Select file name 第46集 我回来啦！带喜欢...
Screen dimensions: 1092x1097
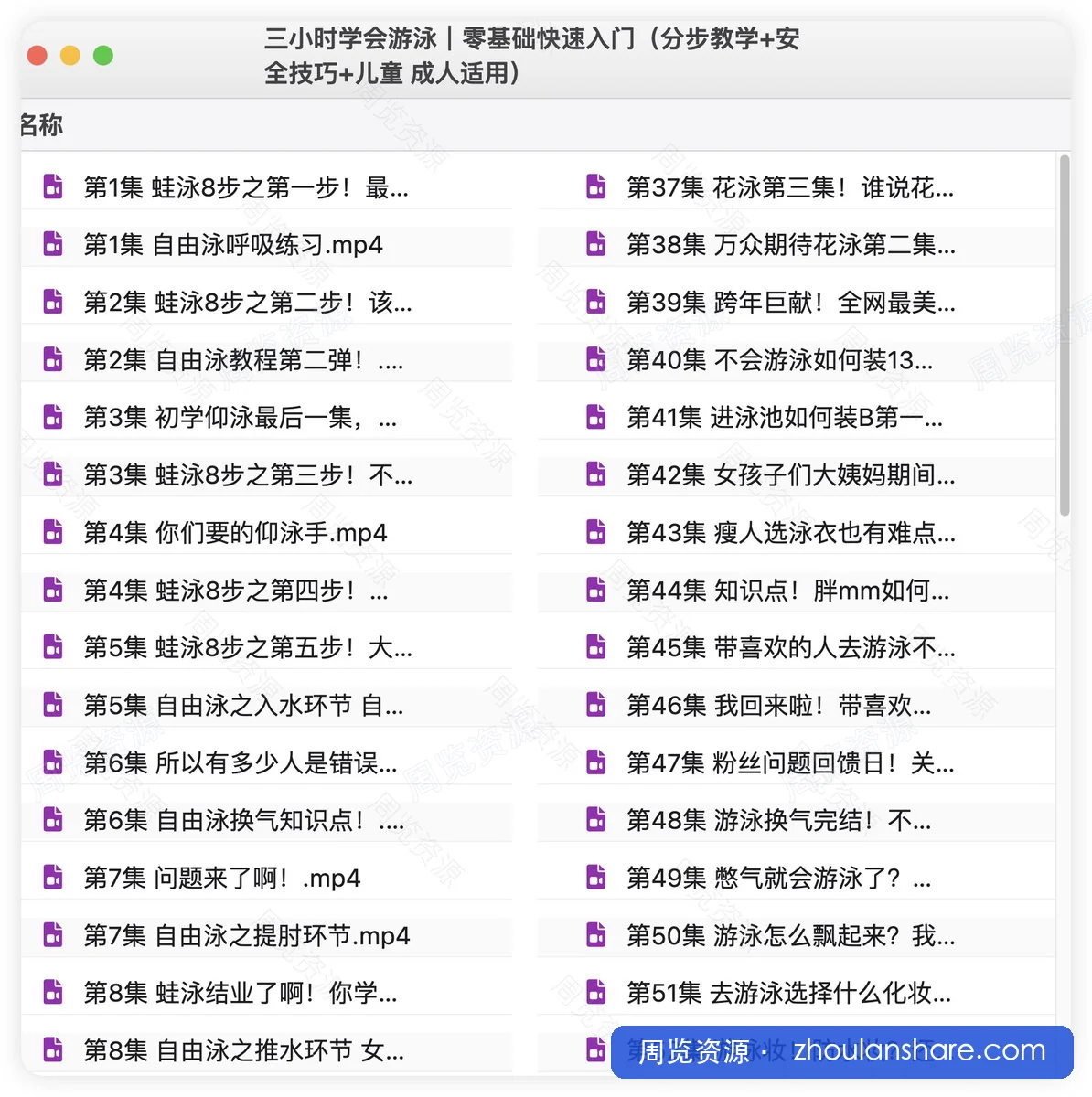coord(779,705)
